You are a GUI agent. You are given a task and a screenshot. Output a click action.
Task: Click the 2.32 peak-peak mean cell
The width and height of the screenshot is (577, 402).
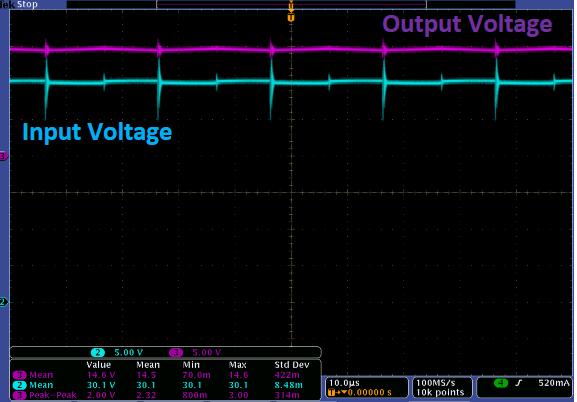click(146, 395)
